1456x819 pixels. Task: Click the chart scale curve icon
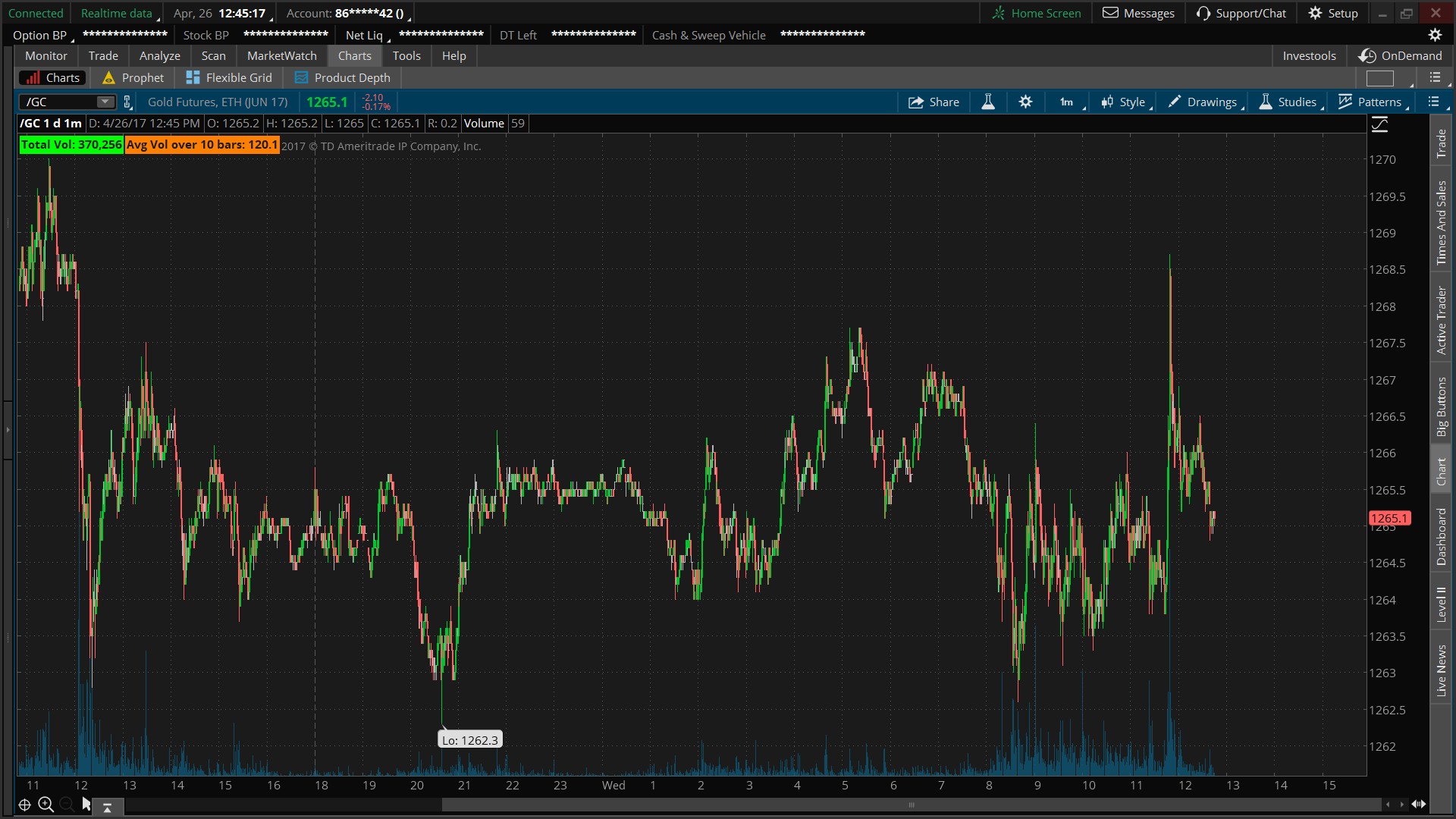(x=1380, y=124)
